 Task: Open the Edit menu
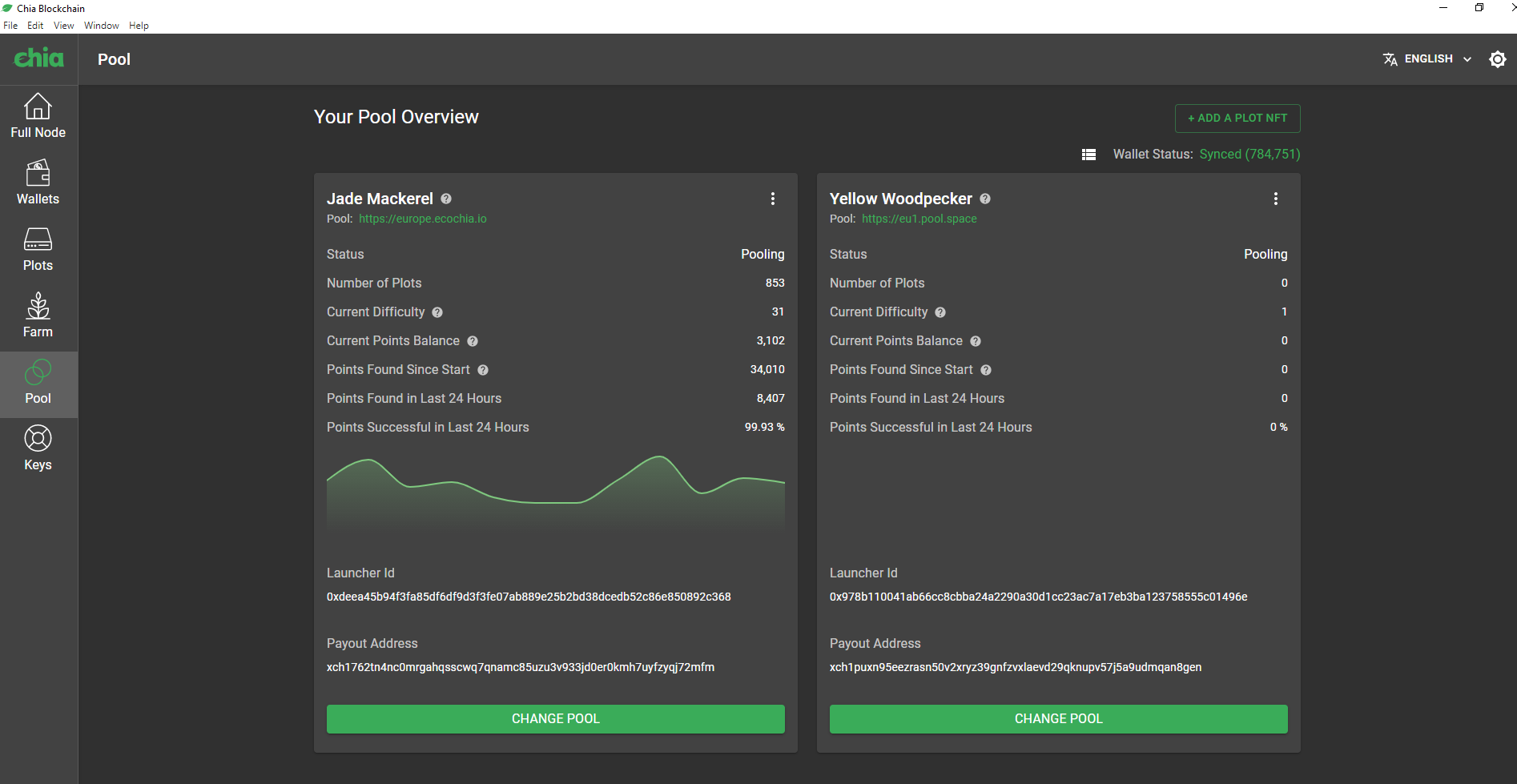coord(35,26)
